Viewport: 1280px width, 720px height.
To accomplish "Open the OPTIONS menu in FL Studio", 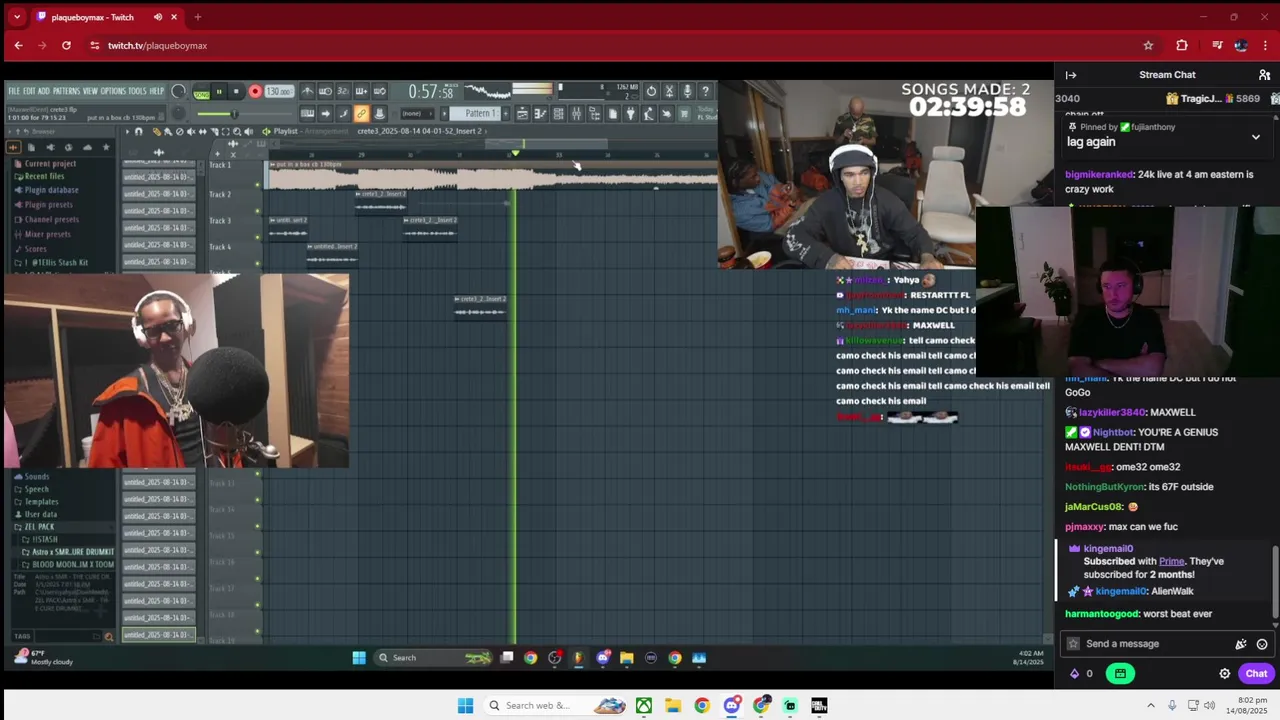I will (113, 91).
